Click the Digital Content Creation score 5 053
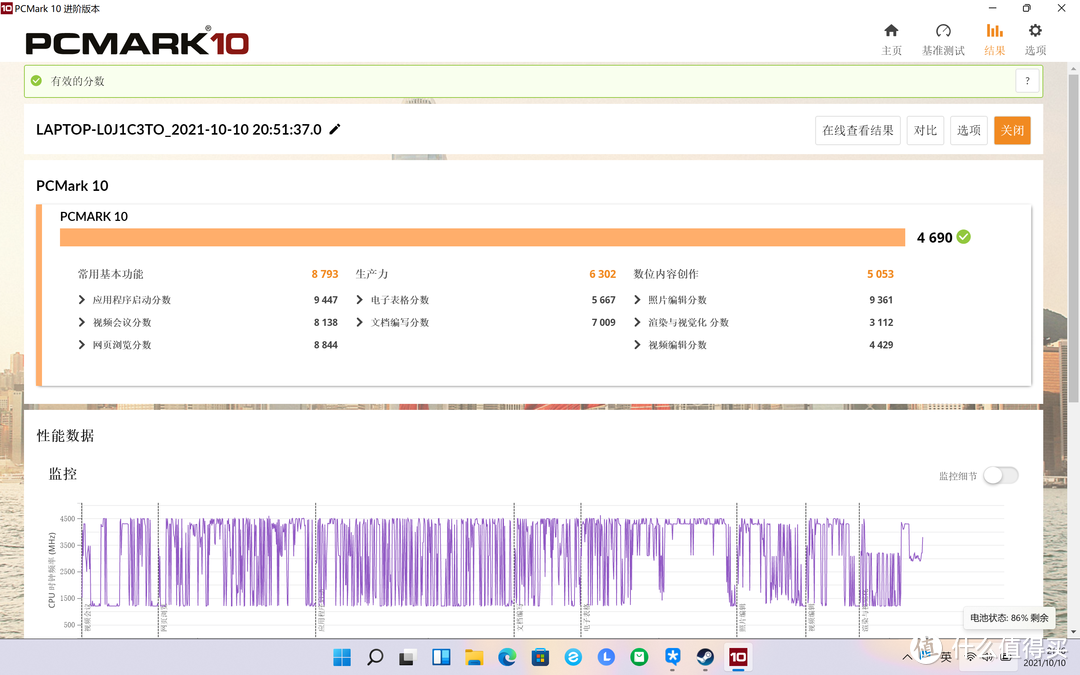This screenshot has height=675, width=1080. (x=880, y=274)
